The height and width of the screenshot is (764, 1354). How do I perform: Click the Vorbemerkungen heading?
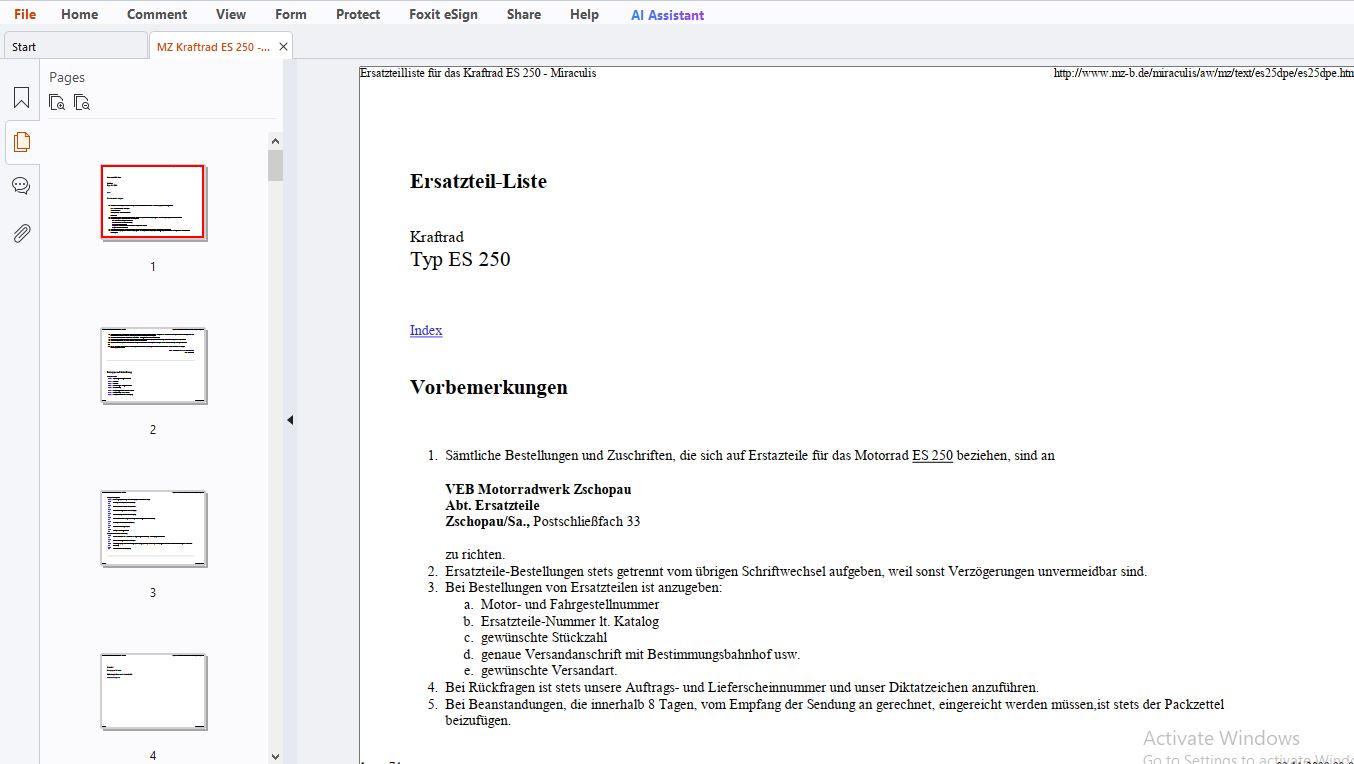click(x=489, y=387)
